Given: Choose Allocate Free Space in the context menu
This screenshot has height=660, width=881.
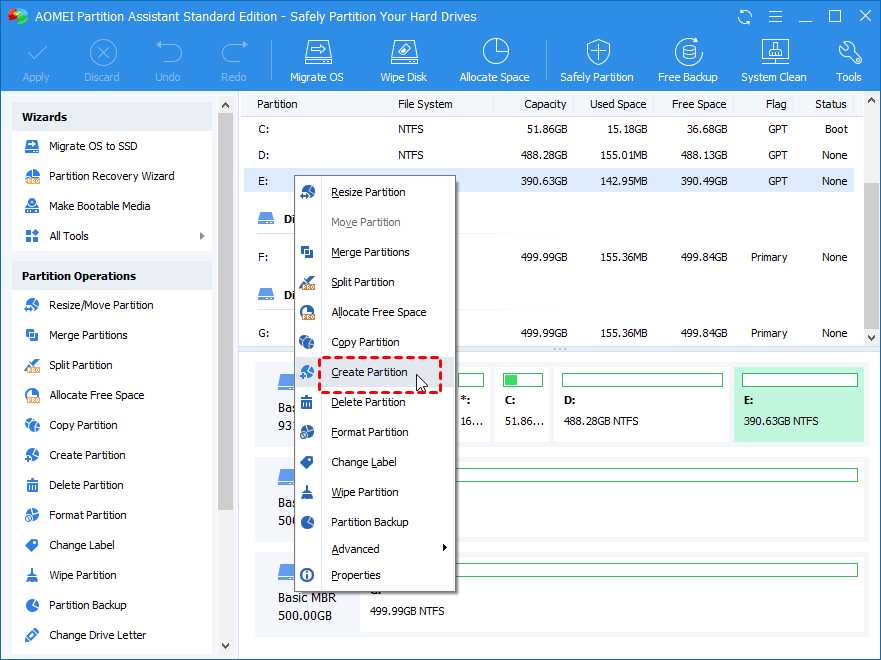Looking at the screenshot, I should point(375,312).
